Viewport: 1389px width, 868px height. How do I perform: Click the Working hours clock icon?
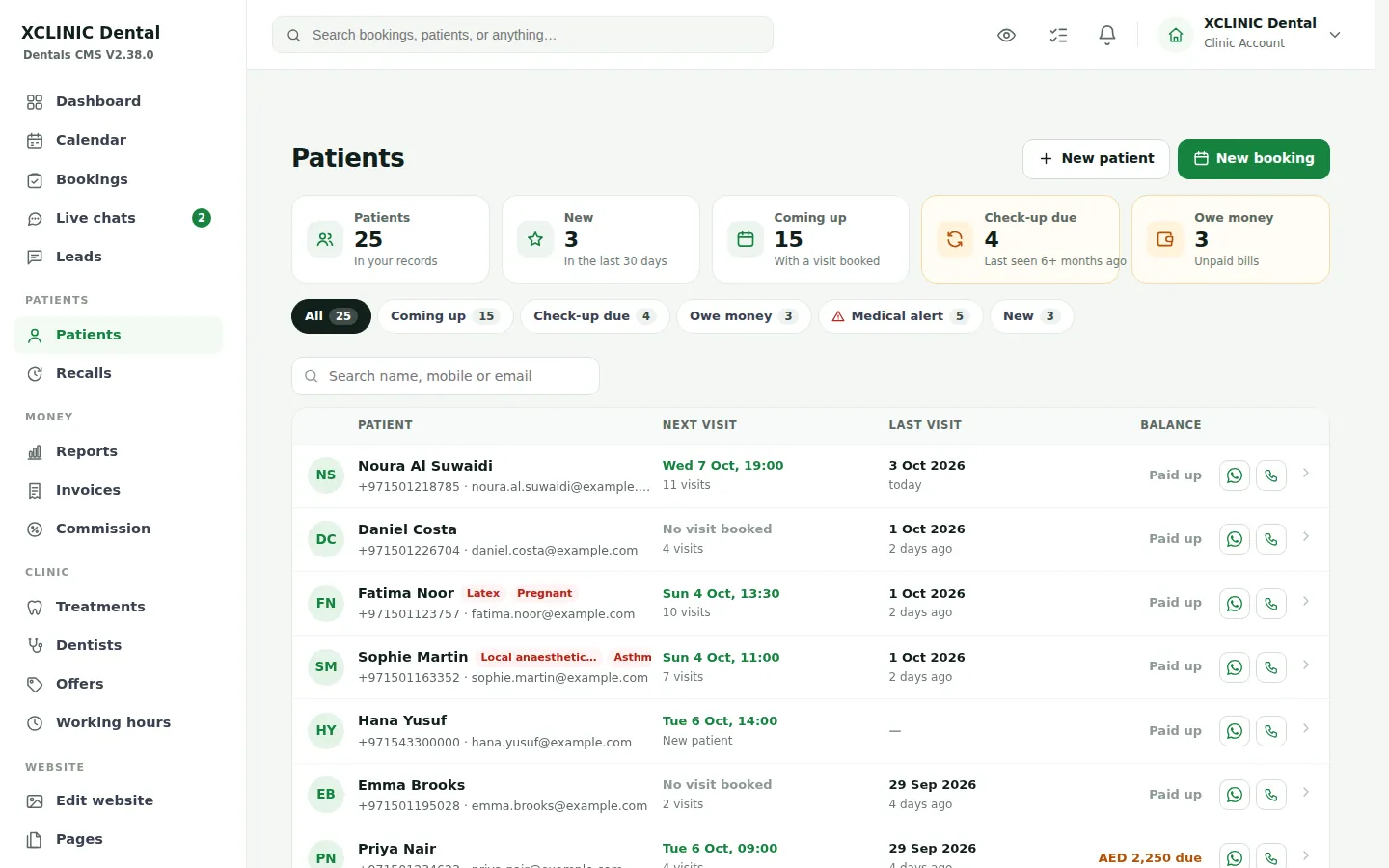coord(35,723)
